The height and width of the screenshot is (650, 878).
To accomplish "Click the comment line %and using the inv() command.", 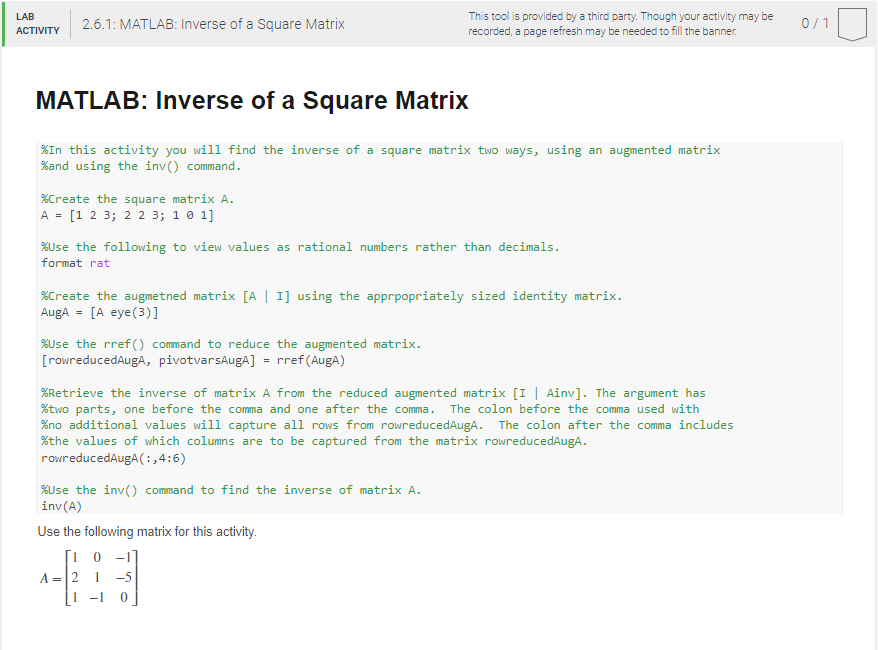I will (141, 166).
